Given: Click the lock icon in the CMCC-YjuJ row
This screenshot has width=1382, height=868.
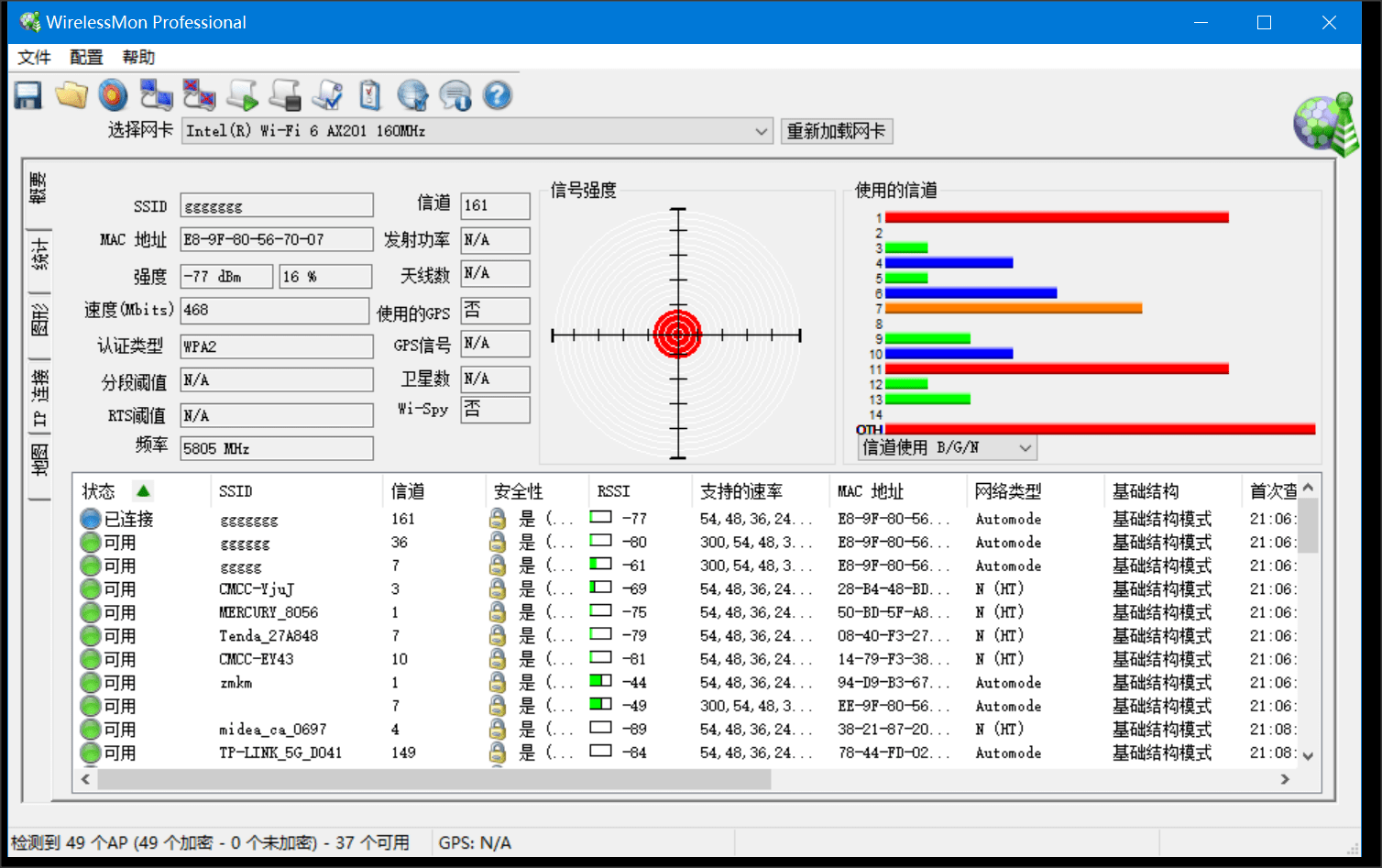Looking at the screenshot, I should tap(497, 588).
